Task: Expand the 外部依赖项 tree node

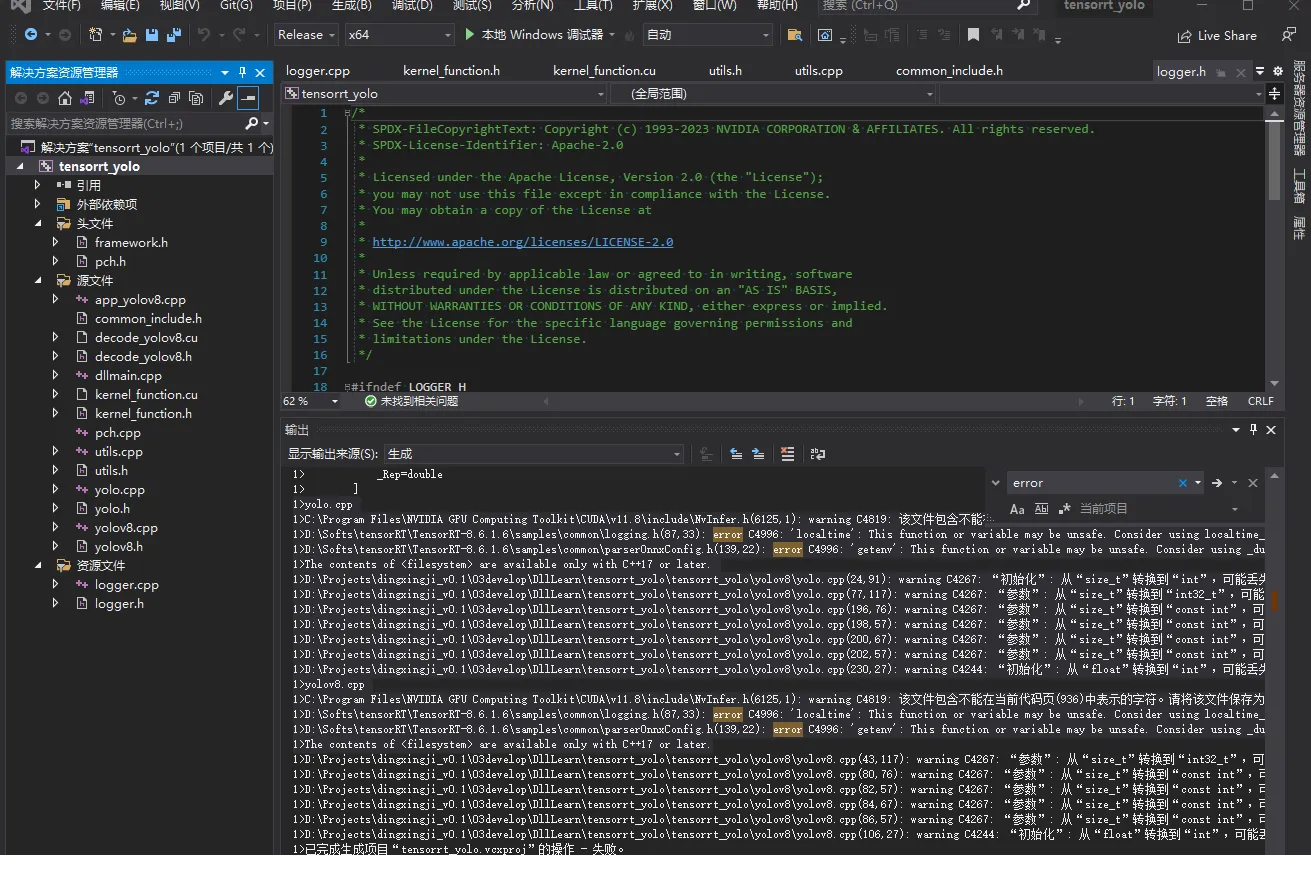Action: tap(38, 204)
